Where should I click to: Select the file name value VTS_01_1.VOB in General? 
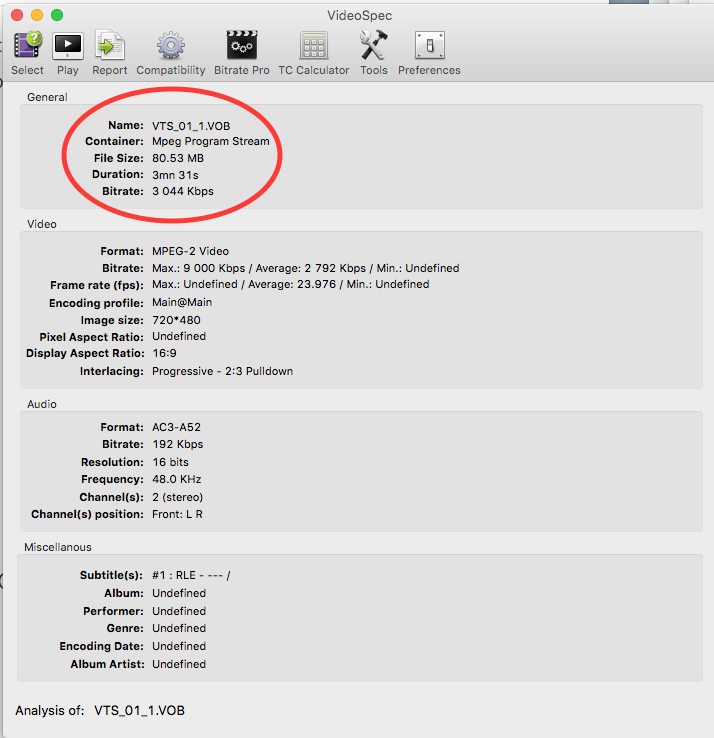click(191, 126)
